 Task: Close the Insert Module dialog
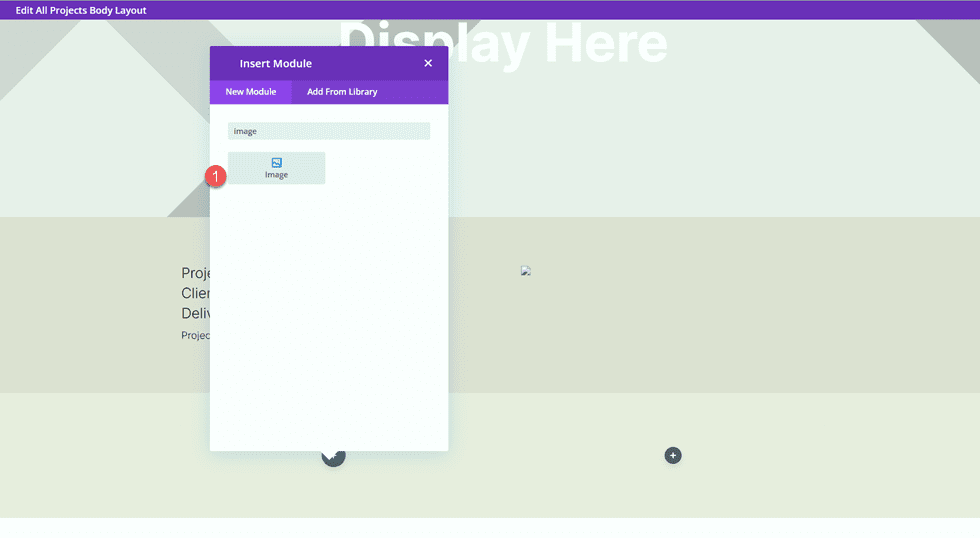[428, 63]
